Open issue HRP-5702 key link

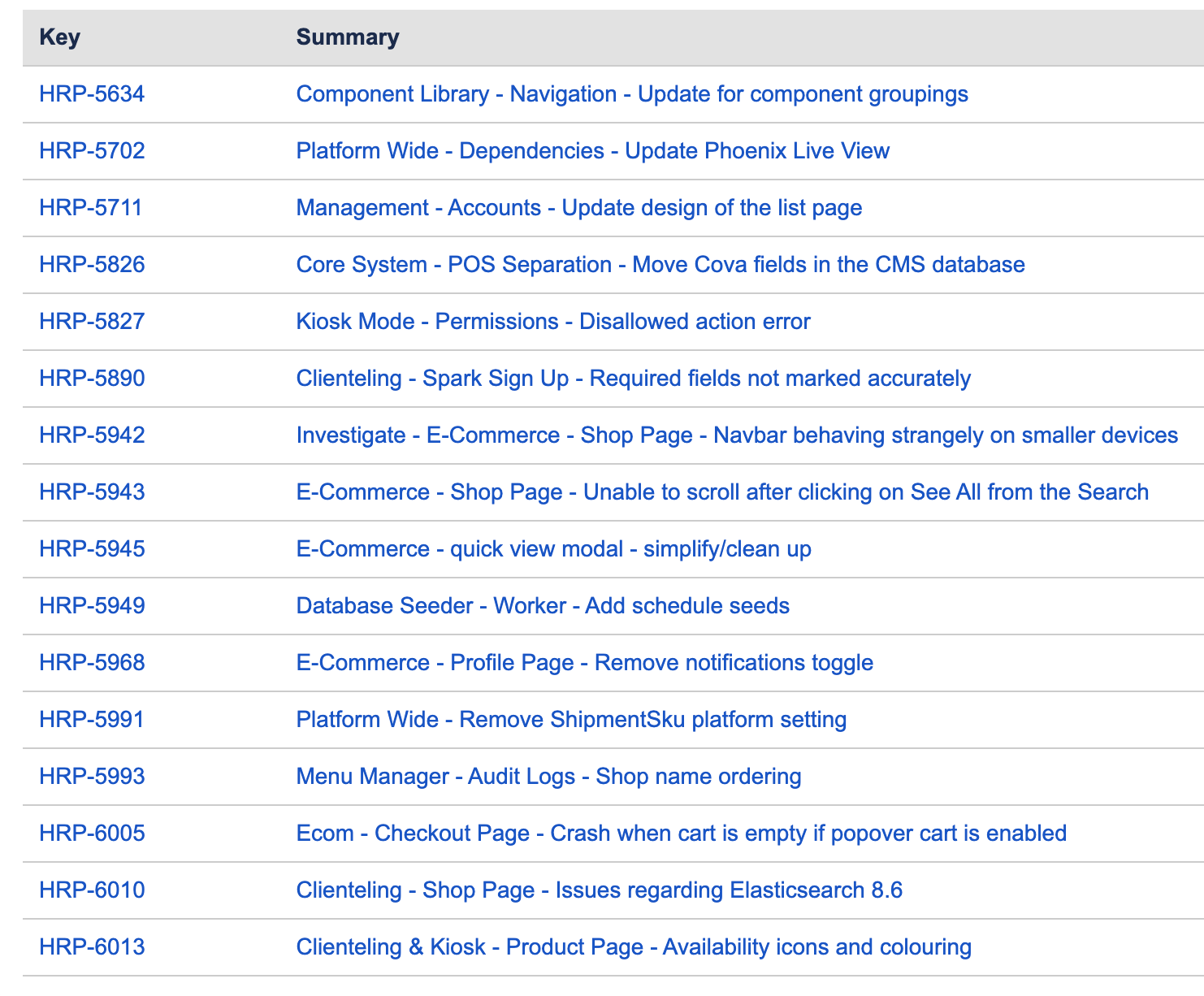tap(92, 151)
